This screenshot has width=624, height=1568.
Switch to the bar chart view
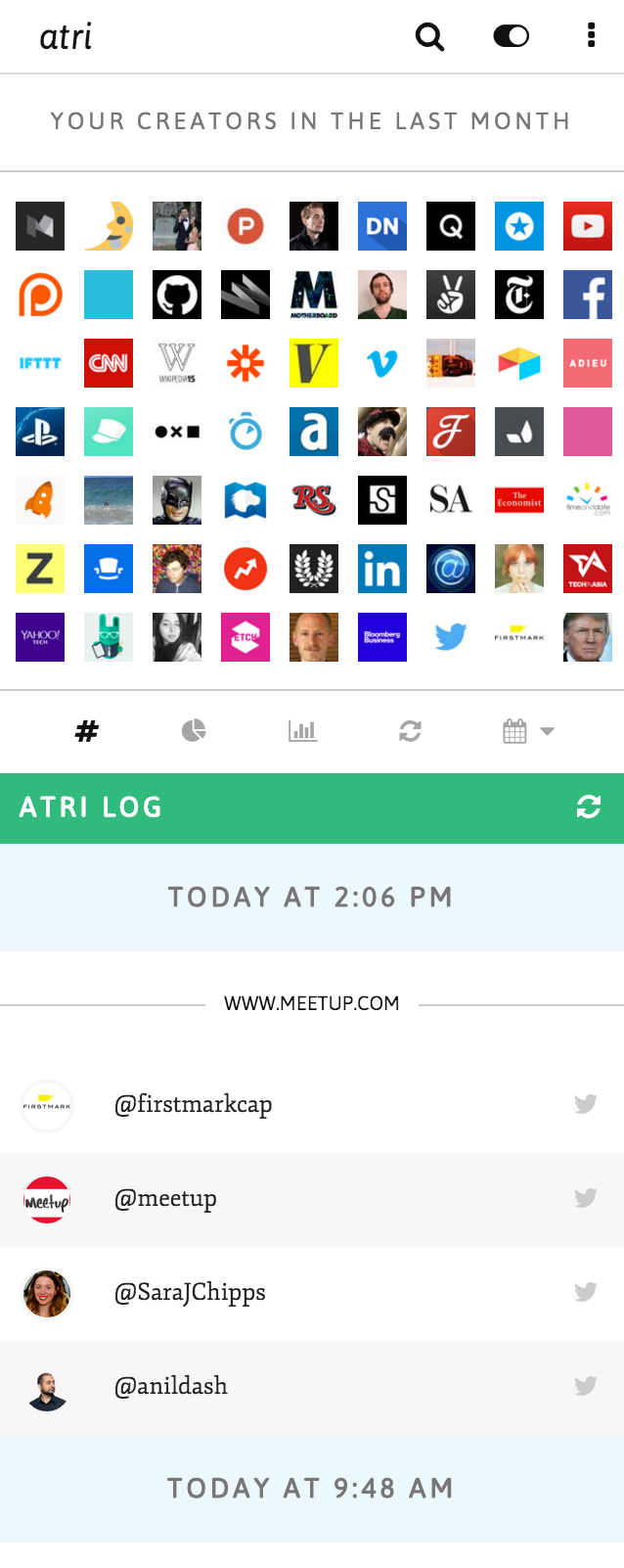[302, 730]
